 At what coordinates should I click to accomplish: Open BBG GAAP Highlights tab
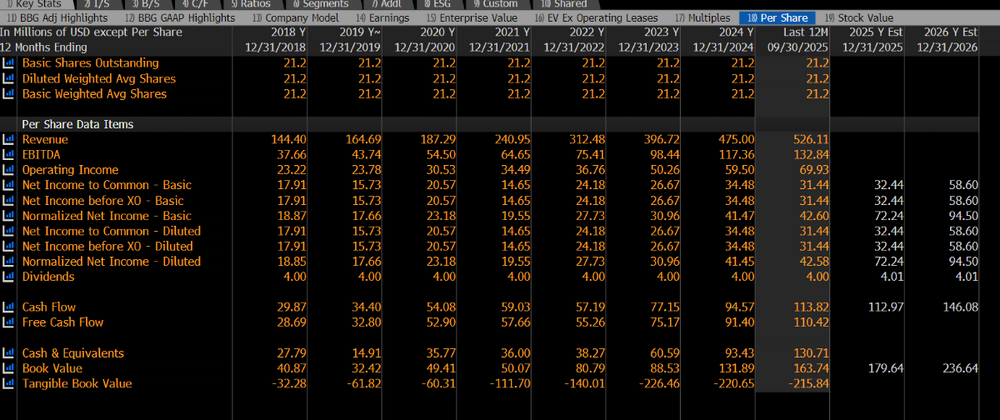(180, 18)
